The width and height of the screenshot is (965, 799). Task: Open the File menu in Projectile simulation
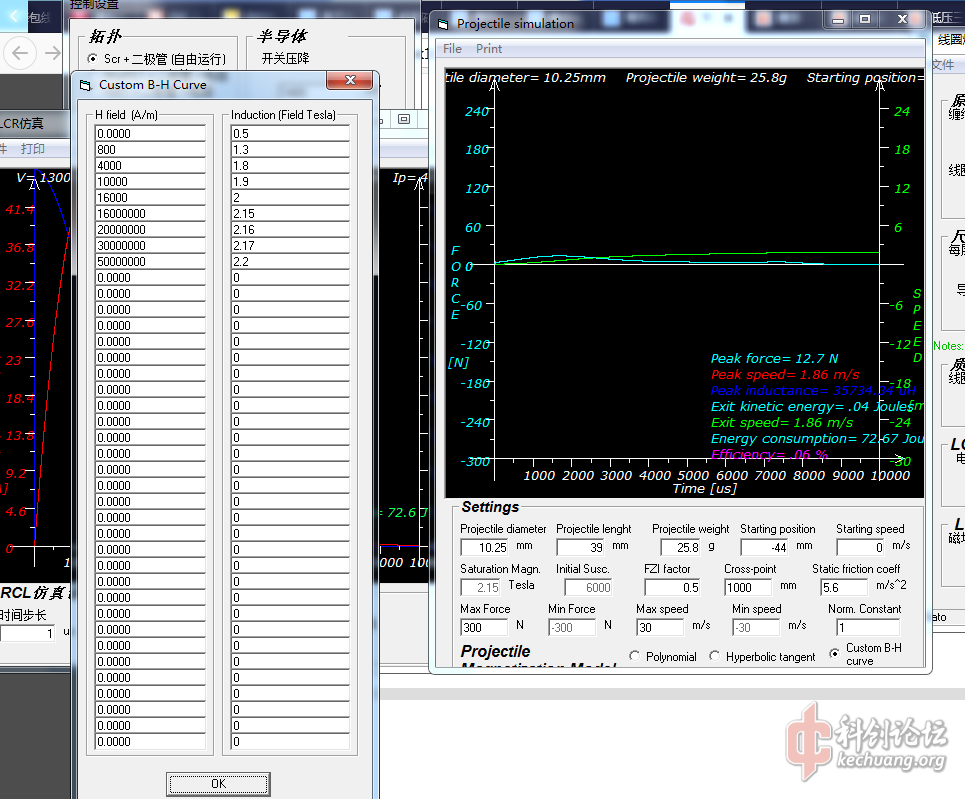point(452,49)
